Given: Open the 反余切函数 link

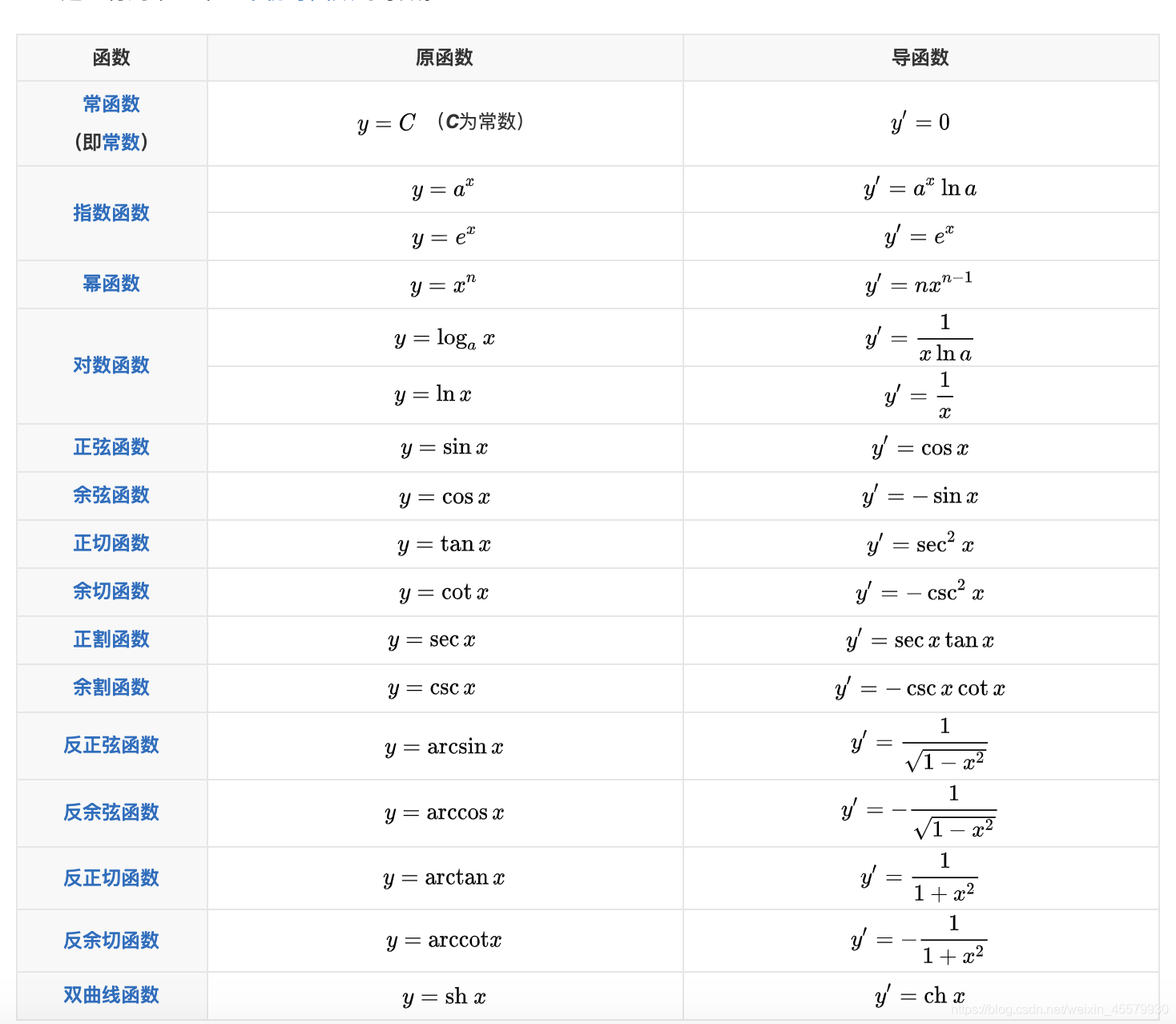Looking at the screenshot, I should 111,941.
